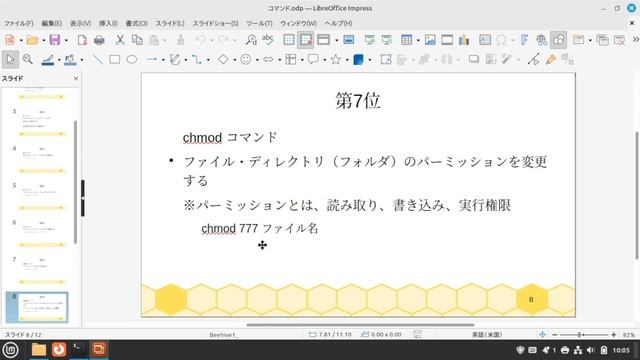640x360 pixels.
Task: Open Find and Replace icon
Action: [x=251, y=40]
